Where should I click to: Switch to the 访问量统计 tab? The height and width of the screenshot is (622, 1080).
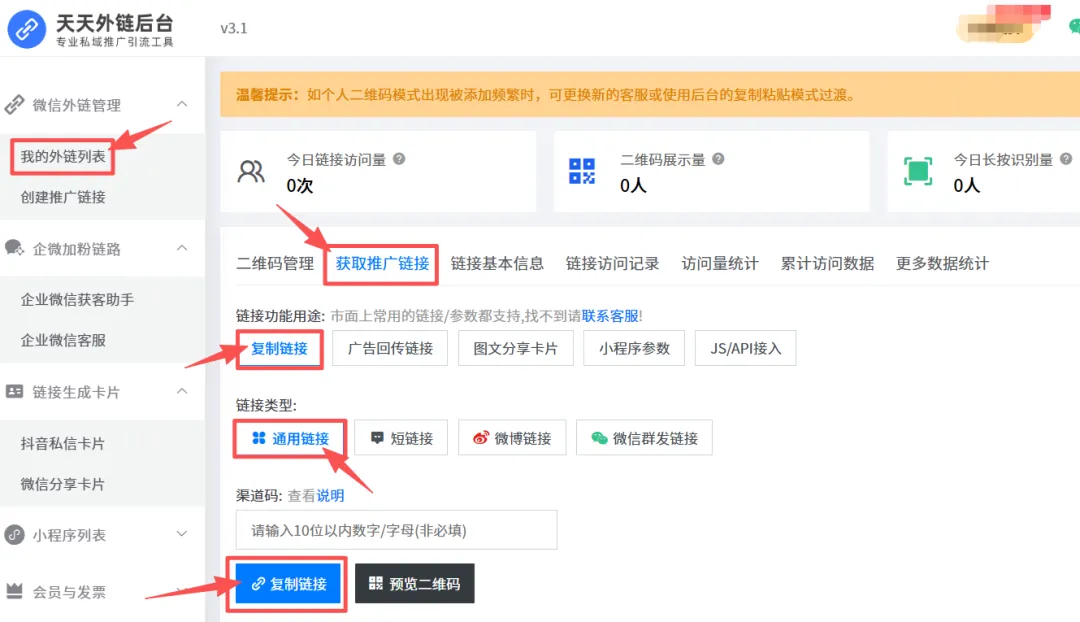(720, 264)
